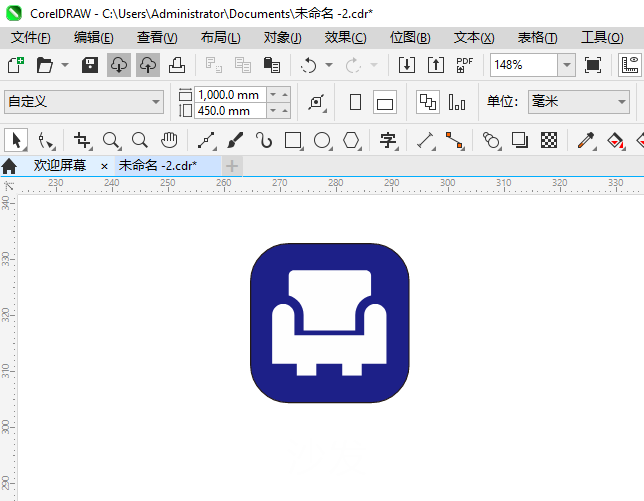Image resolution: width=644 pixels, height=501 pixels.
Task: Select the Ellipse tool
Action: tap(322, 140)
